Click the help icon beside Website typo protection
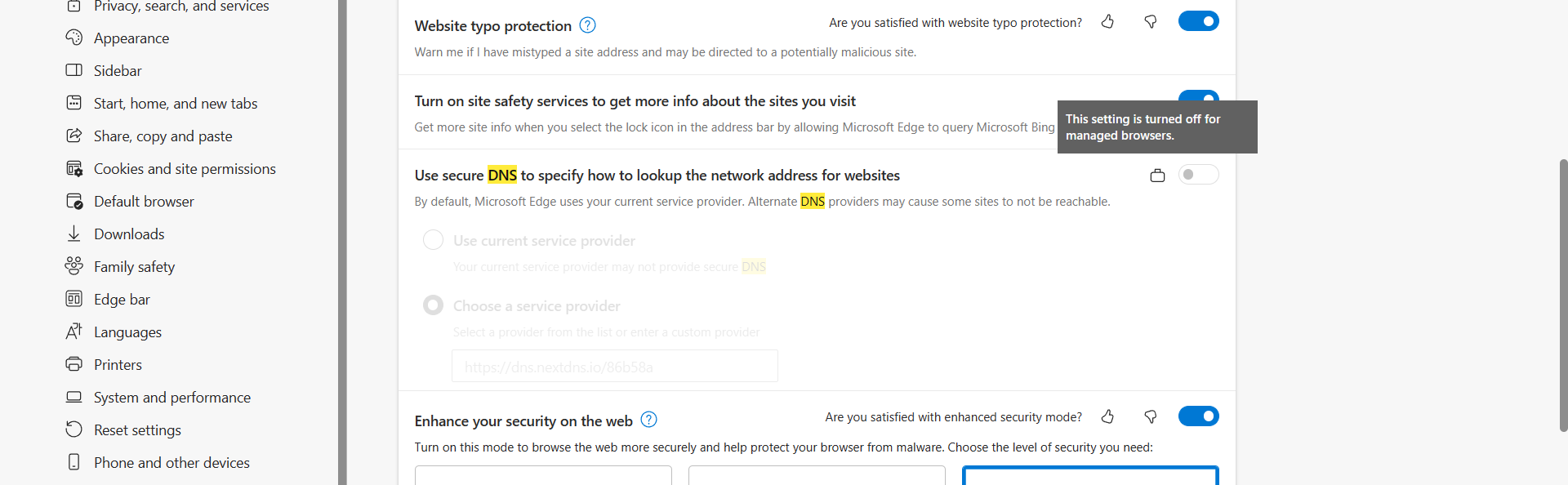The image size is (1568, 485). (587, 25)
